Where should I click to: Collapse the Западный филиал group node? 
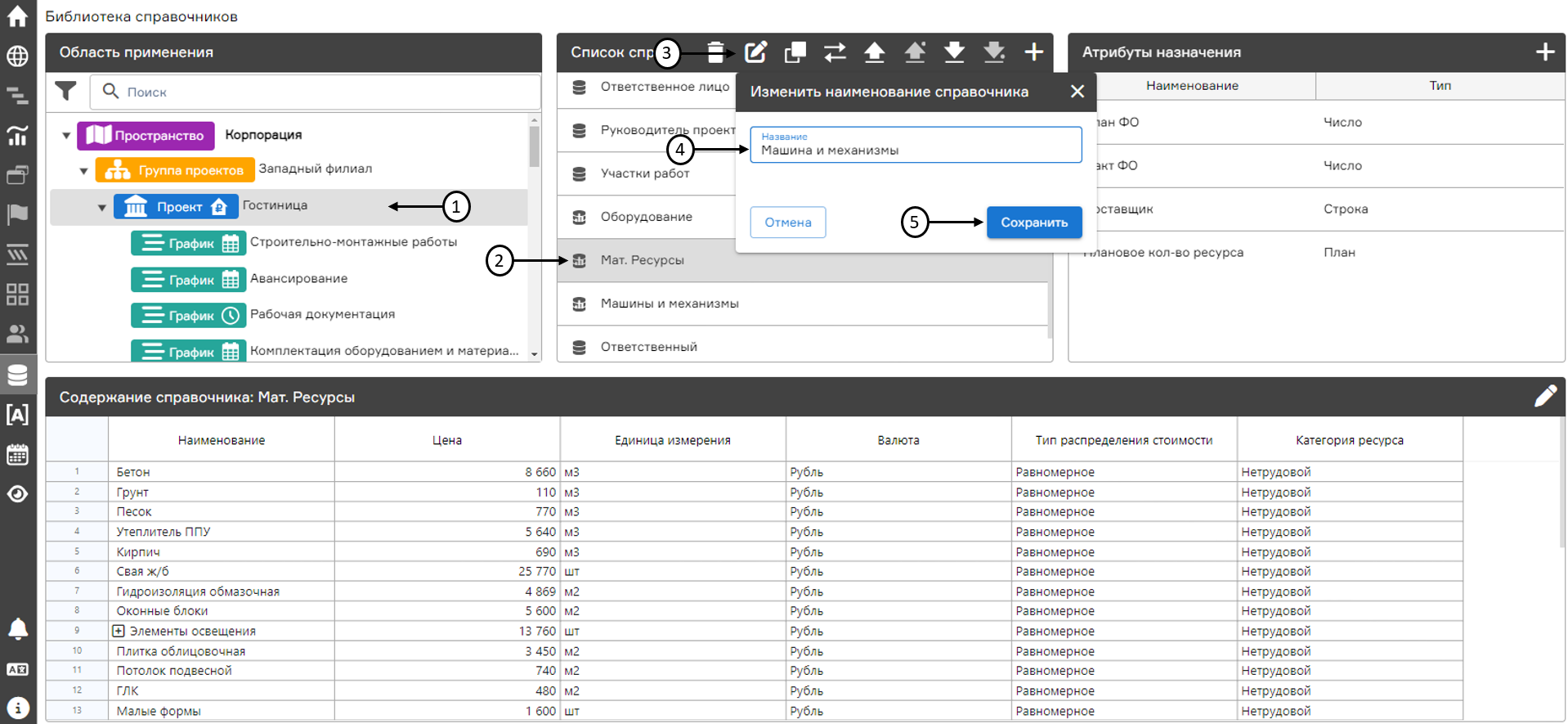click(83, 171)
